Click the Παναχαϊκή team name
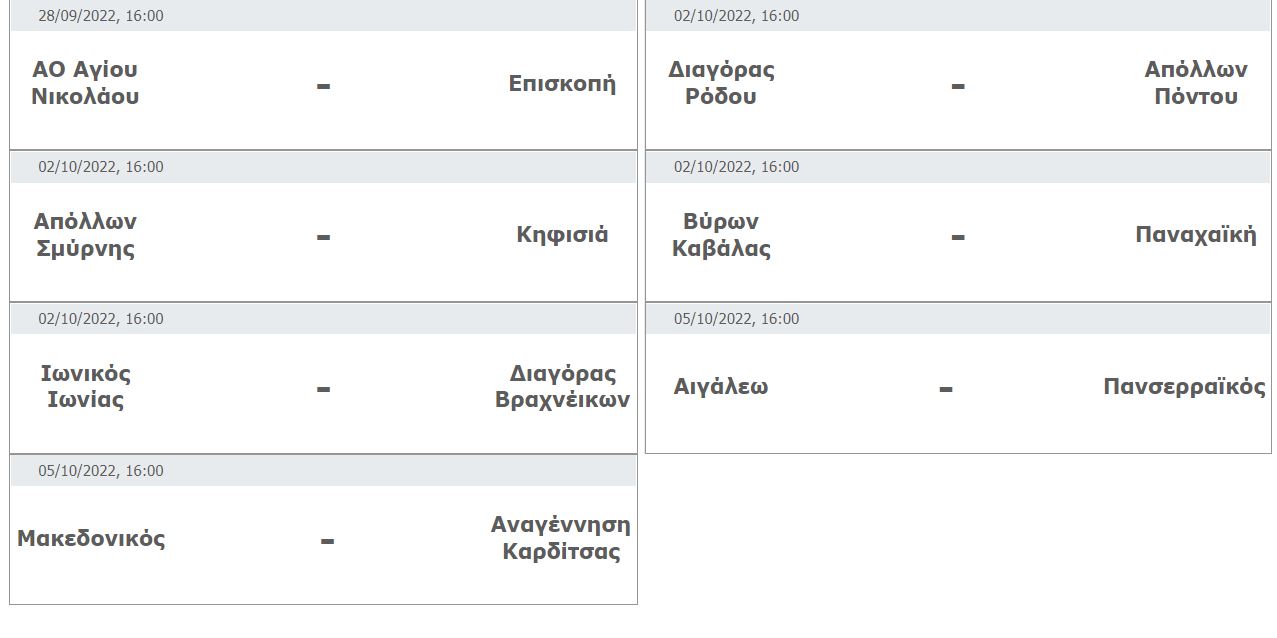 coord(1196,235)
